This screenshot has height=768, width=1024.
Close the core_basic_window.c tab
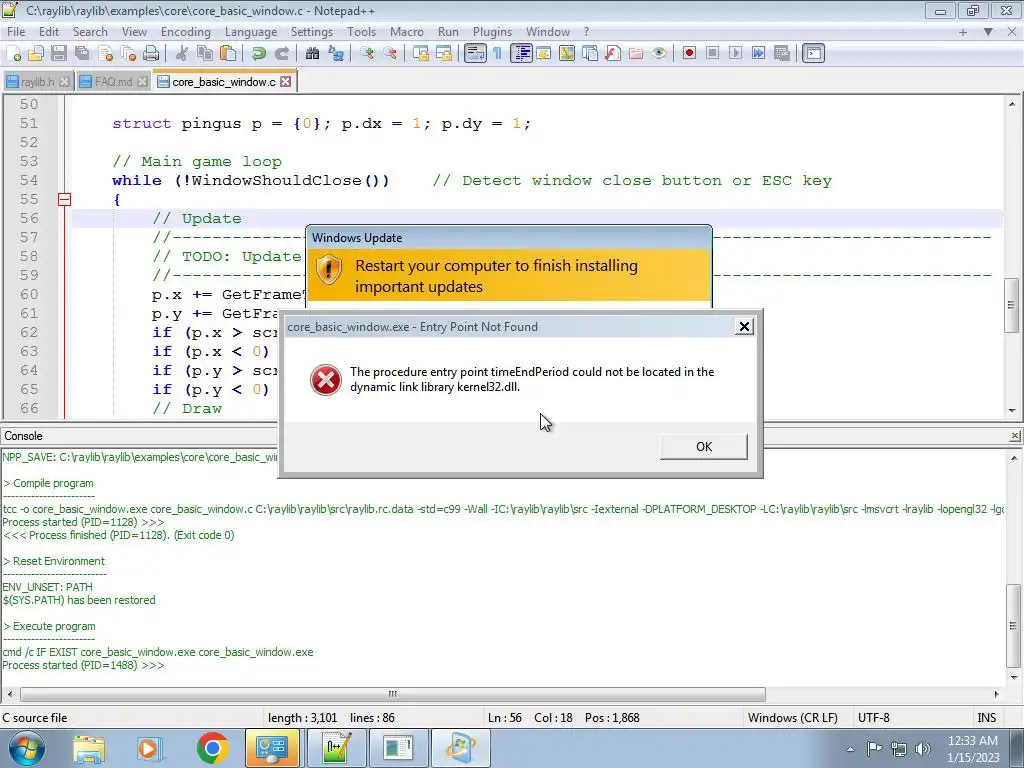(x=285, y=82)
